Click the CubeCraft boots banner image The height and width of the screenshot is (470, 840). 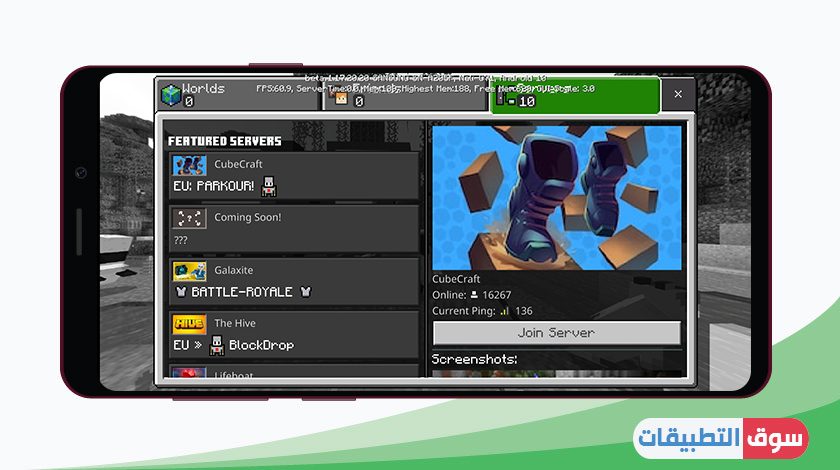pyautogui.click(x=557, y=198)
